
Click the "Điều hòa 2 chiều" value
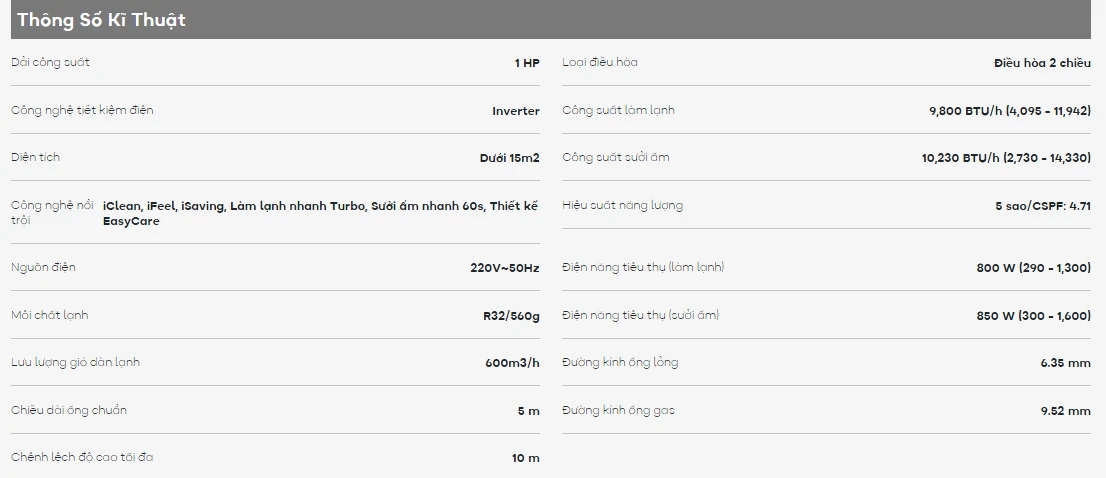[x=1042, y=63]
